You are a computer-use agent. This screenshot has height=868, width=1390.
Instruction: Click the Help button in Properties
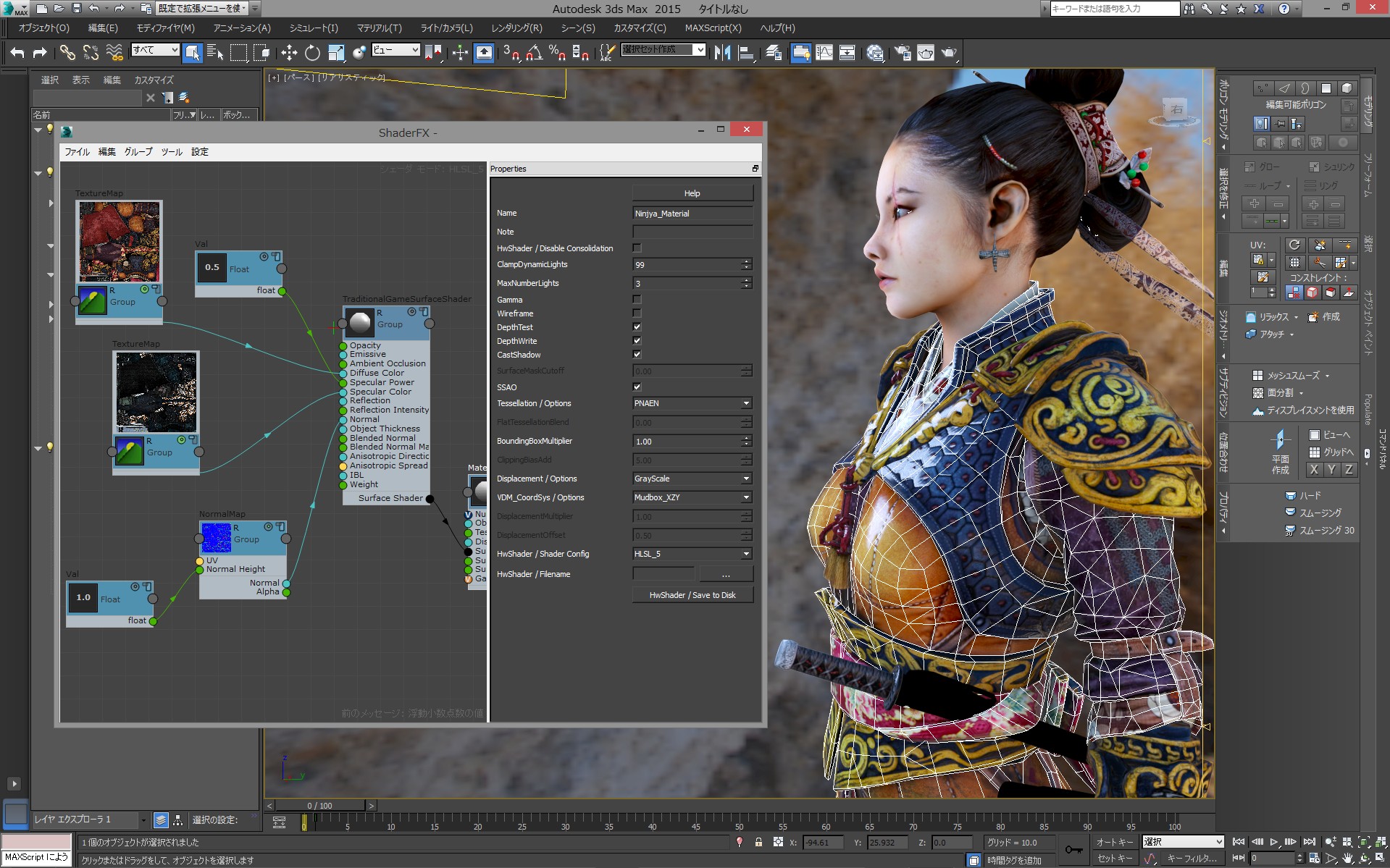coord(692,193)
